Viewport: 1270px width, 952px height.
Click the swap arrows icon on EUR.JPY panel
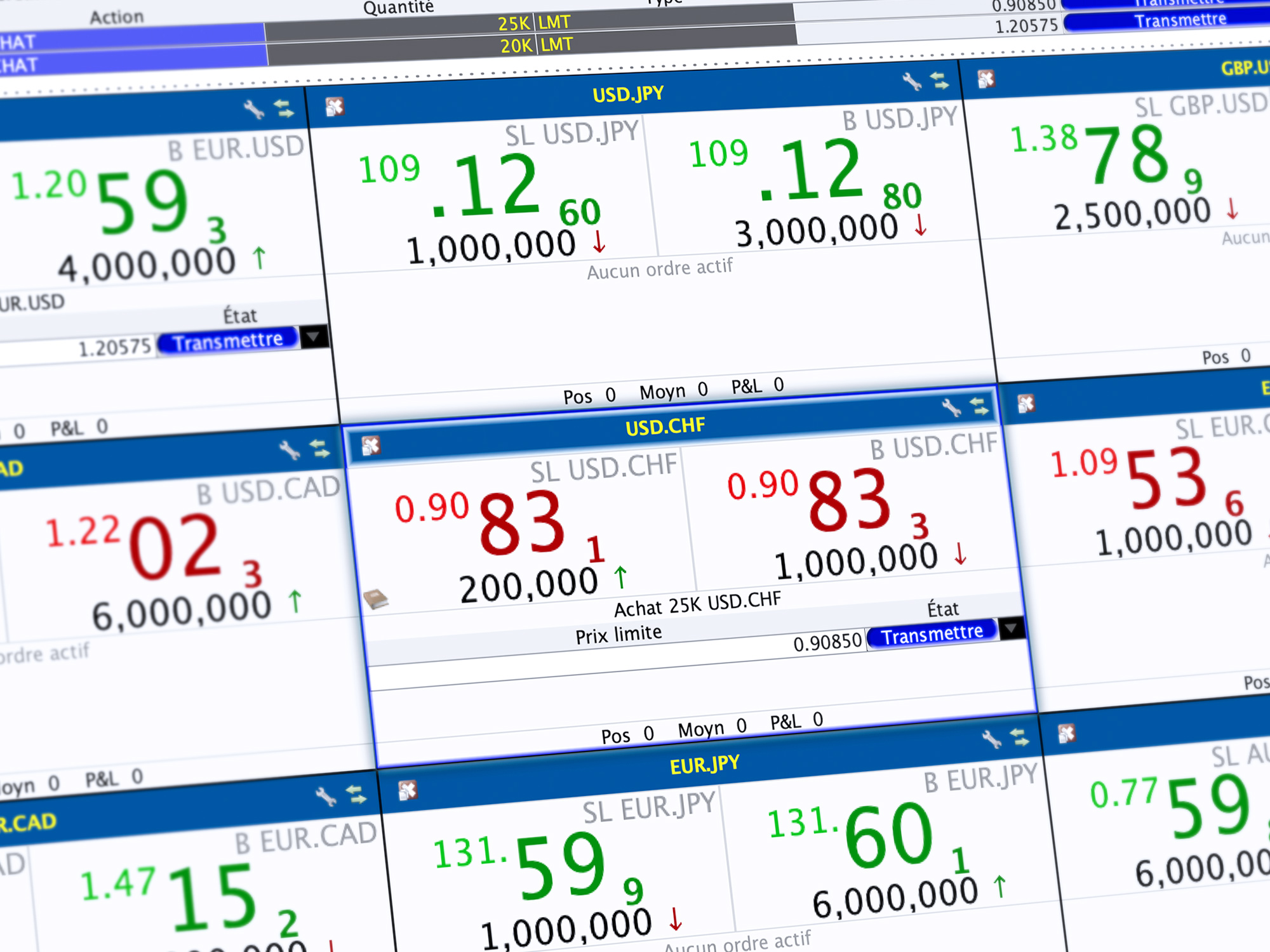(x=1020, y=737)
